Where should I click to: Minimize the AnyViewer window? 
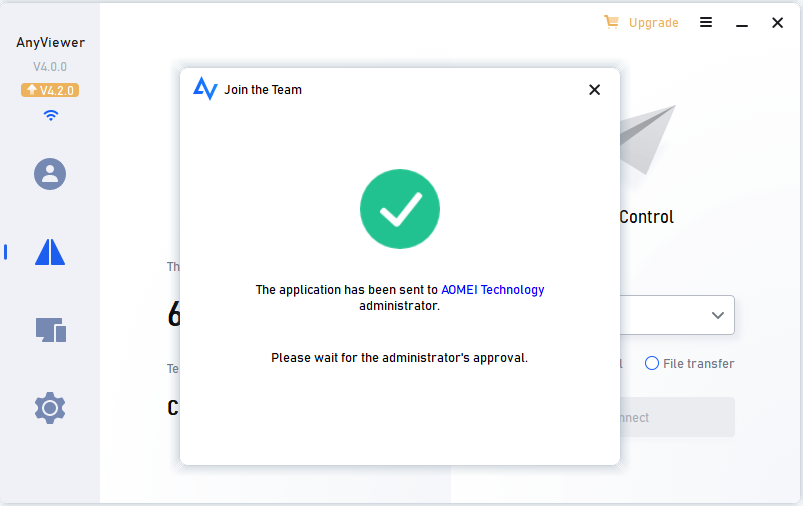point(742,22)
